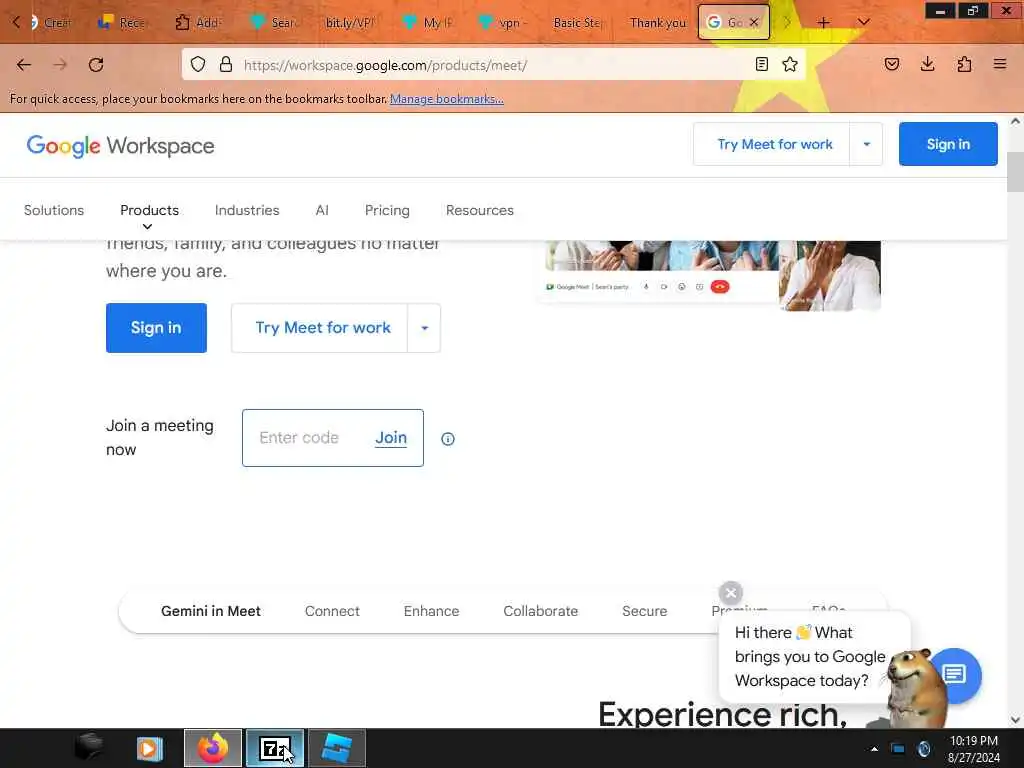Open the Industries menu
Screen dimensions: 1024x768
tap(247, 210)
